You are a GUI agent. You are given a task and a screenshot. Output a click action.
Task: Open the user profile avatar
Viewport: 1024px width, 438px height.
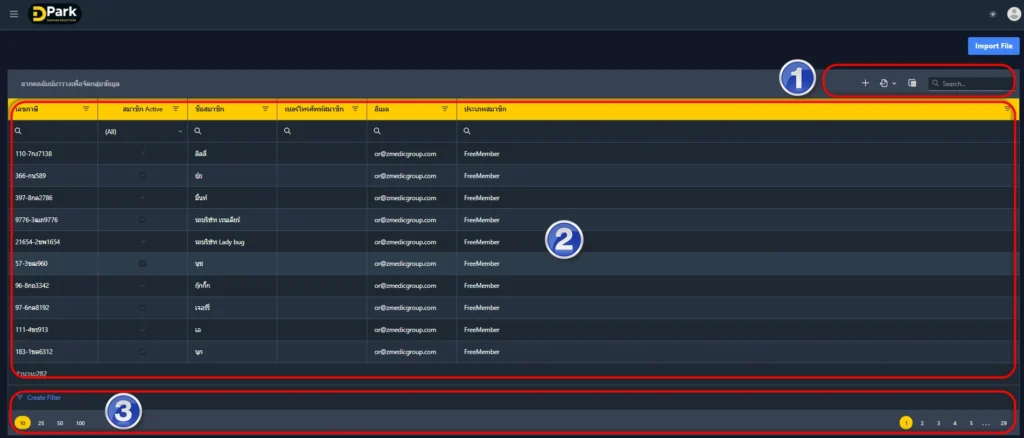[1012, 14]
